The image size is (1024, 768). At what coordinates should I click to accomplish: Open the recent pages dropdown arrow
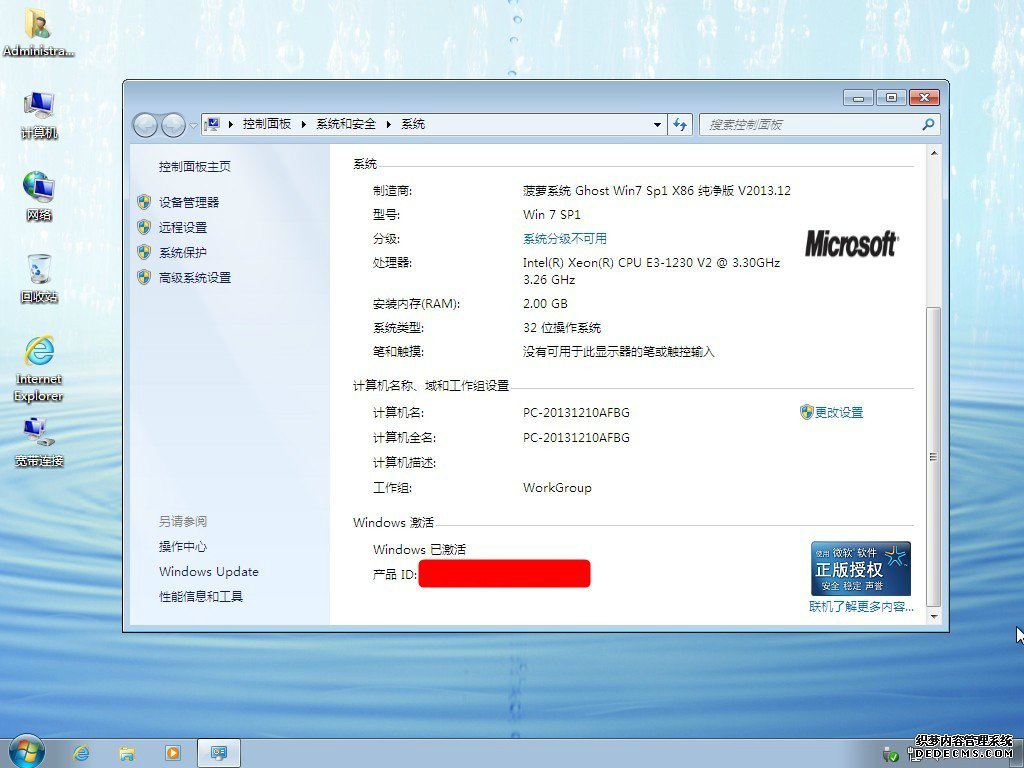(193, 125)
